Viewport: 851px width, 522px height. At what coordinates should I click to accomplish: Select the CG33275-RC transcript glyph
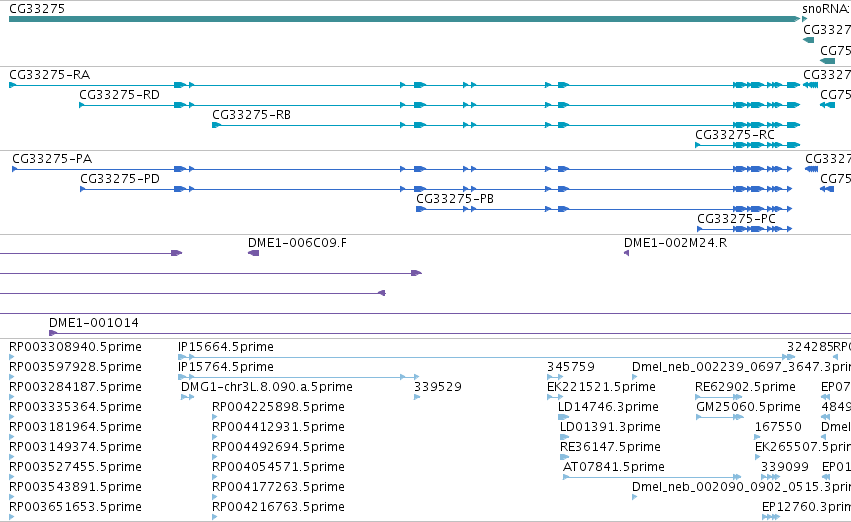point(748,145)
